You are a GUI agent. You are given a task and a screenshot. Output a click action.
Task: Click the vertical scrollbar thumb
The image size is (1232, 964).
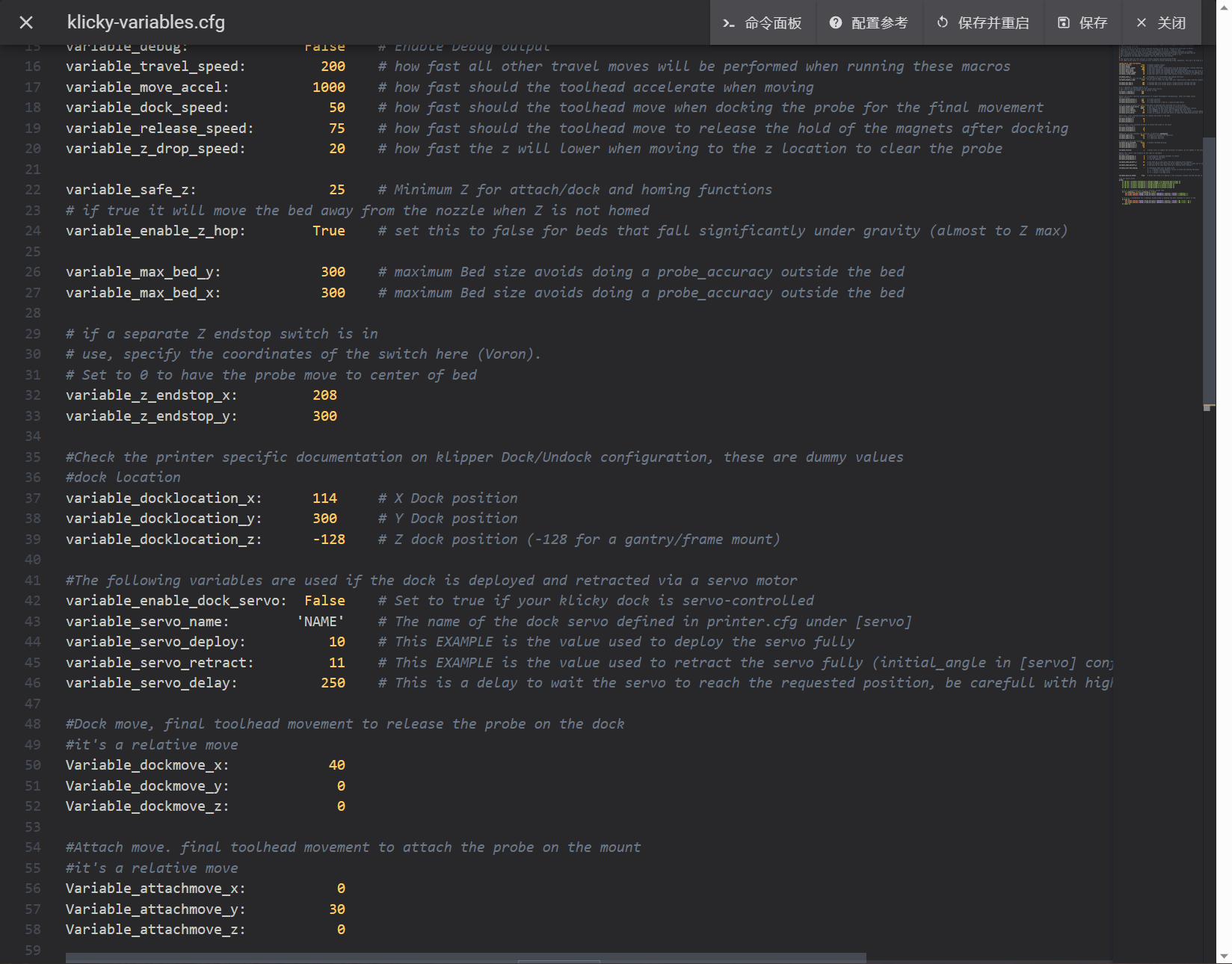[x=1209, y=273]
